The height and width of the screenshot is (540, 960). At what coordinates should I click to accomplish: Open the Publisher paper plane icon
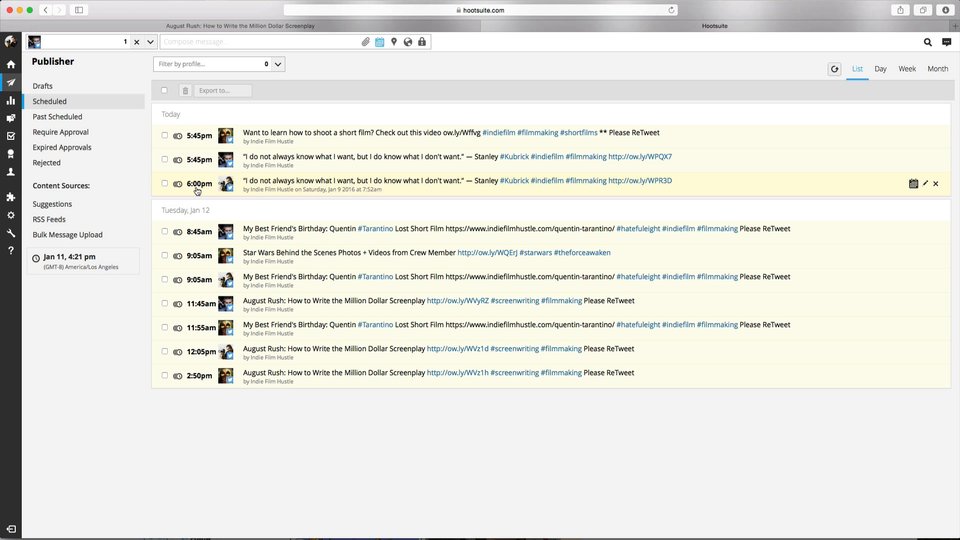(10, 82)
